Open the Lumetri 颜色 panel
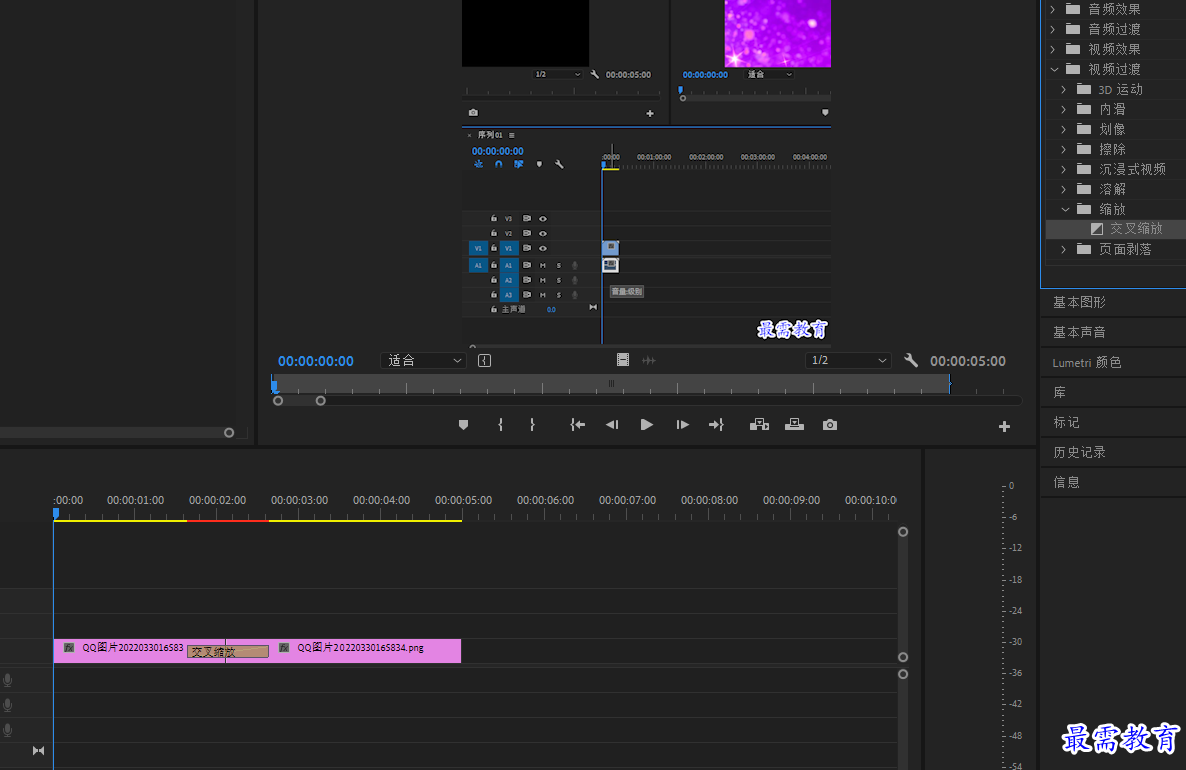The width and height of the screenshot is (1186, 770). click(x=1087, y=362)
